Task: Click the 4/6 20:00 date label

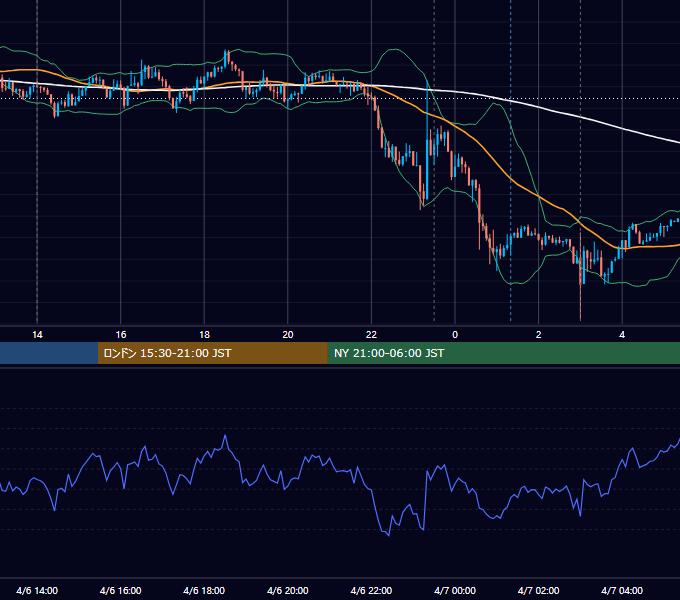Action: 288,590
